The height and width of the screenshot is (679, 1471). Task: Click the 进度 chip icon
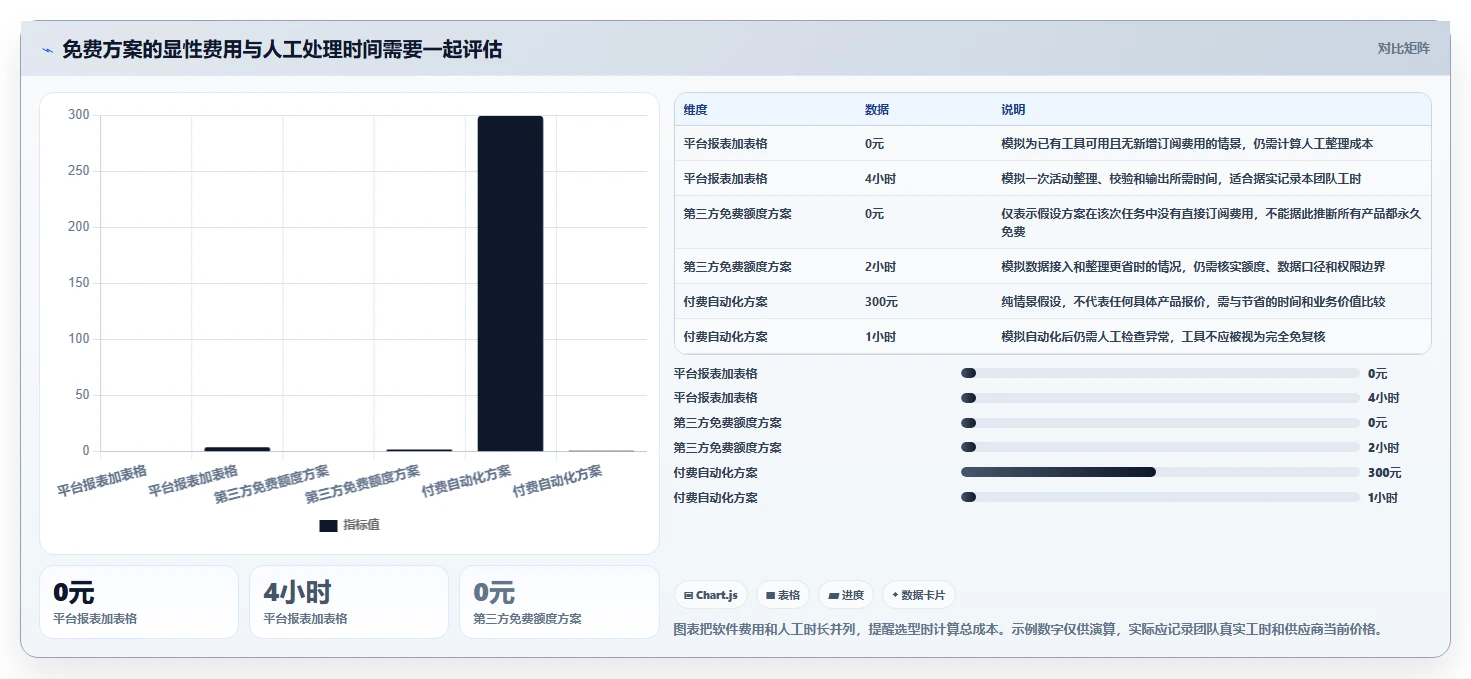click(x=833, y=595)
